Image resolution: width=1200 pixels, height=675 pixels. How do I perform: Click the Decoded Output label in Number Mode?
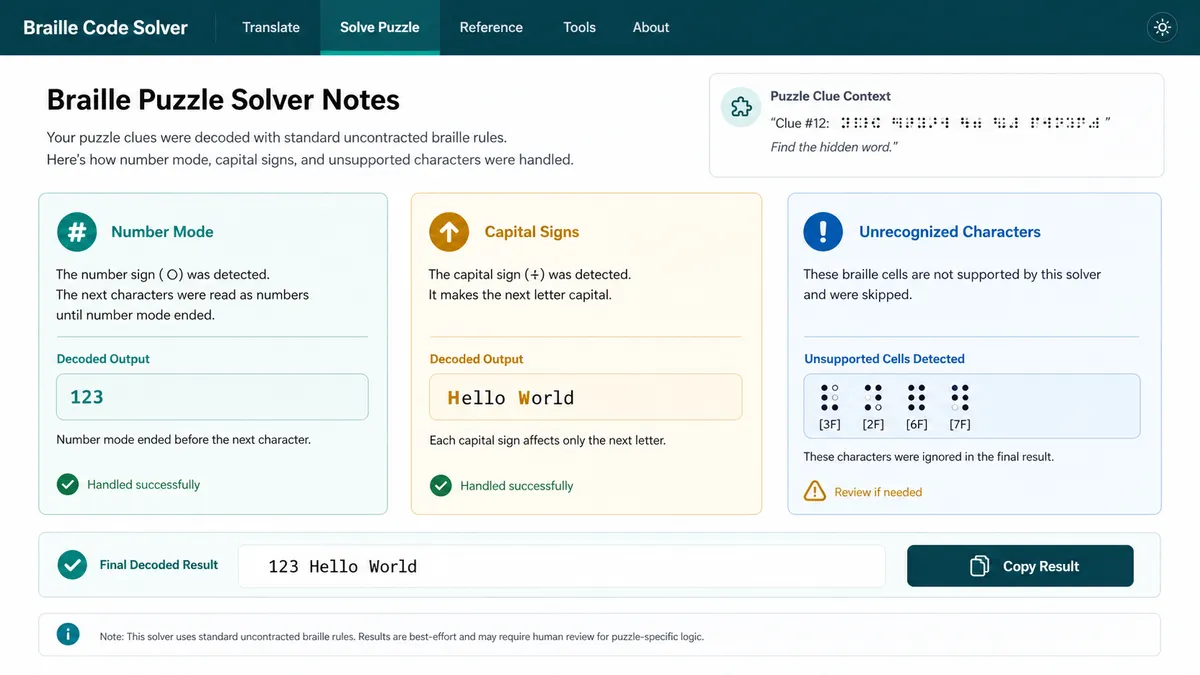[x=103, y=359]
